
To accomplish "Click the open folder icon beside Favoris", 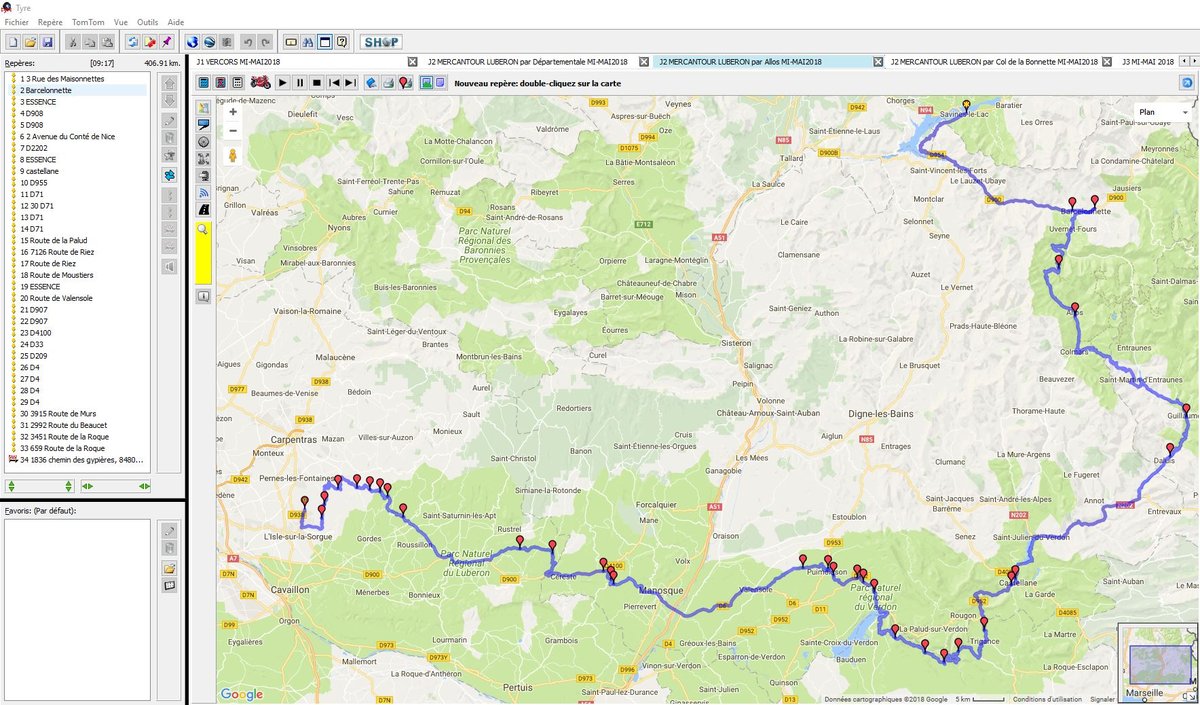I will [169, 568].
